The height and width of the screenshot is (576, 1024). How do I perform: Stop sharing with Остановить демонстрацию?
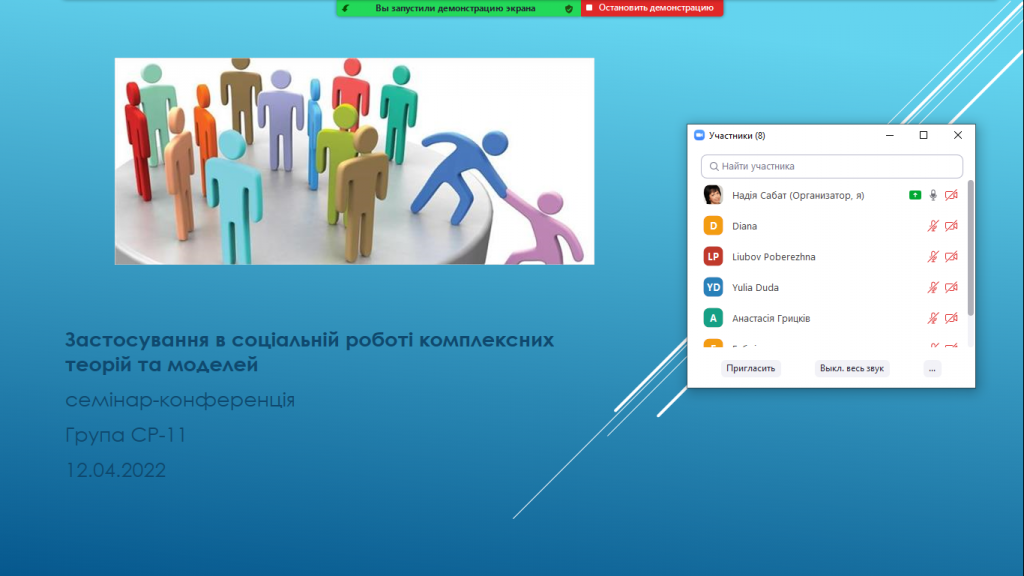pos(651,8)
